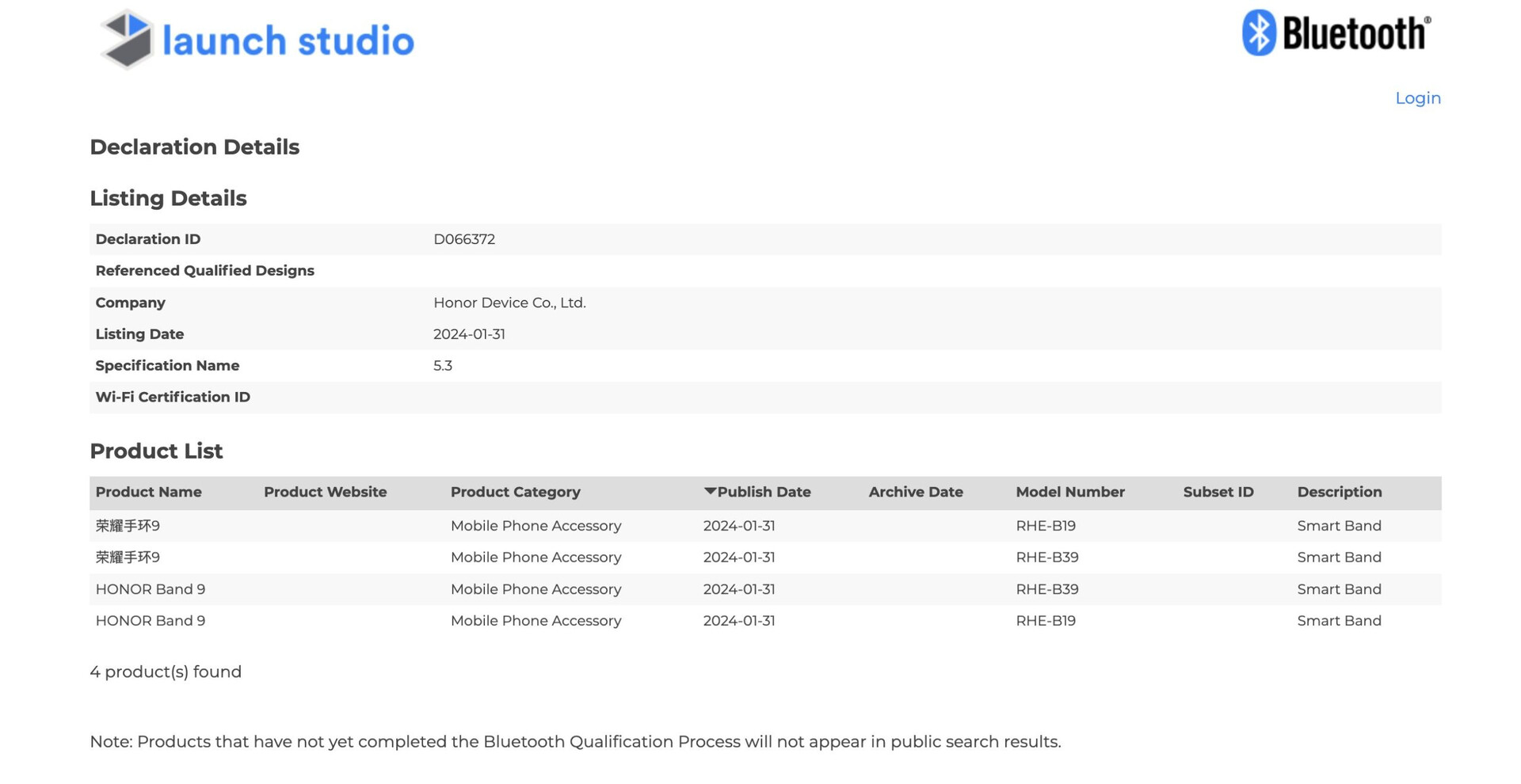Click the 4 product(s) found text
This screenshot has height=784, width=1521.
point(166,672)
